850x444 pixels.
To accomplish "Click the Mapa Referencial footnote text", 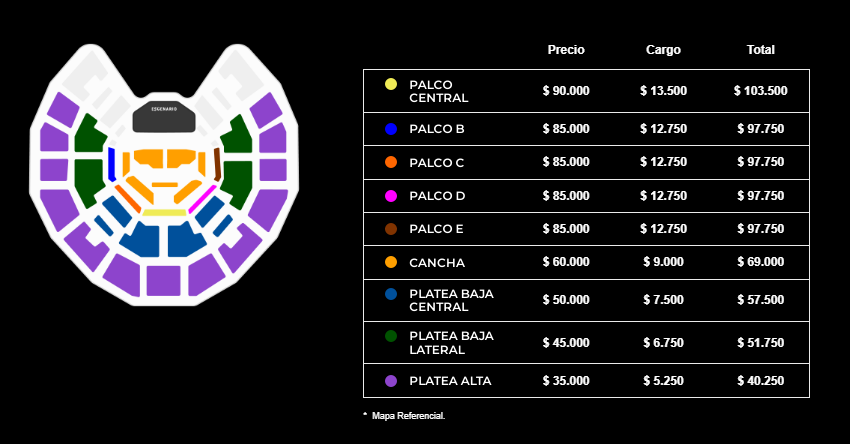I will [x=407, y=415].
